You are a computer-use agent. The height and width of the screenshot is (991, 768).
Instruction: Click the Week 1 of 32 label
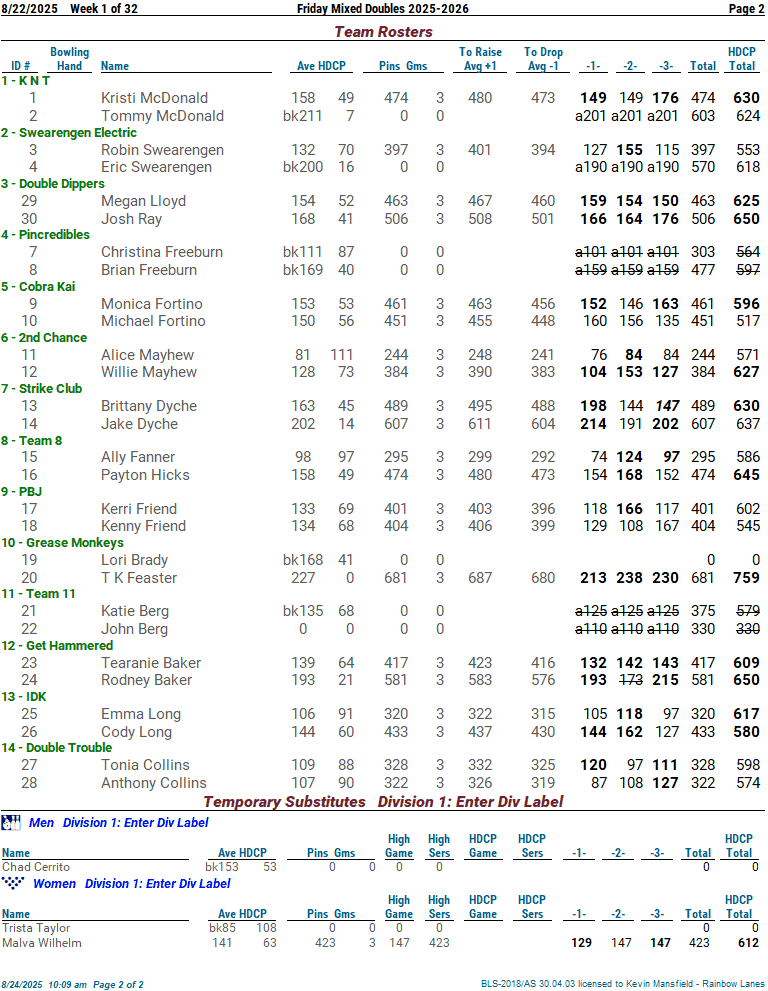[104, 8]
